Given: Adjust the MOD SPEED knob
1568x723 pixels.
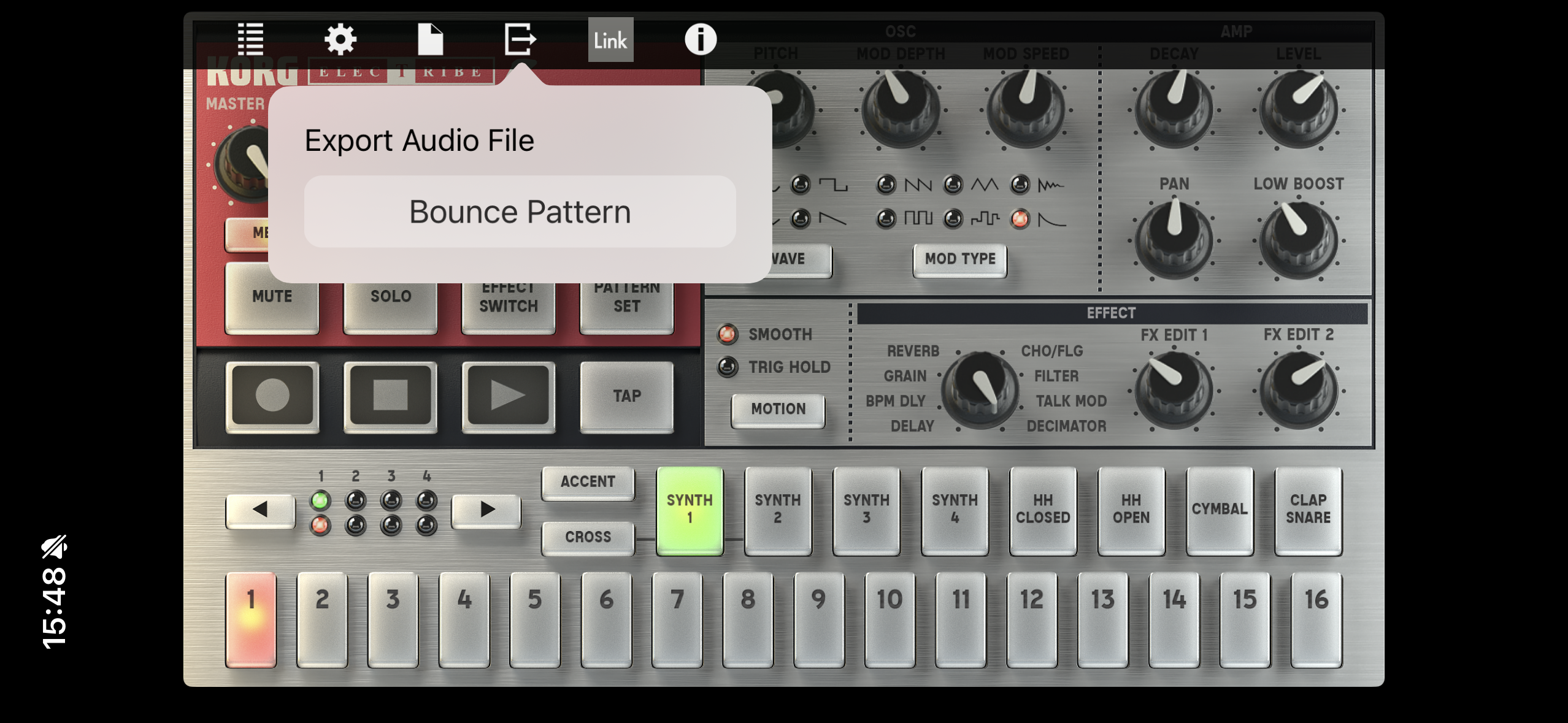Looking at the screenshot, I should pos(1026,109).
